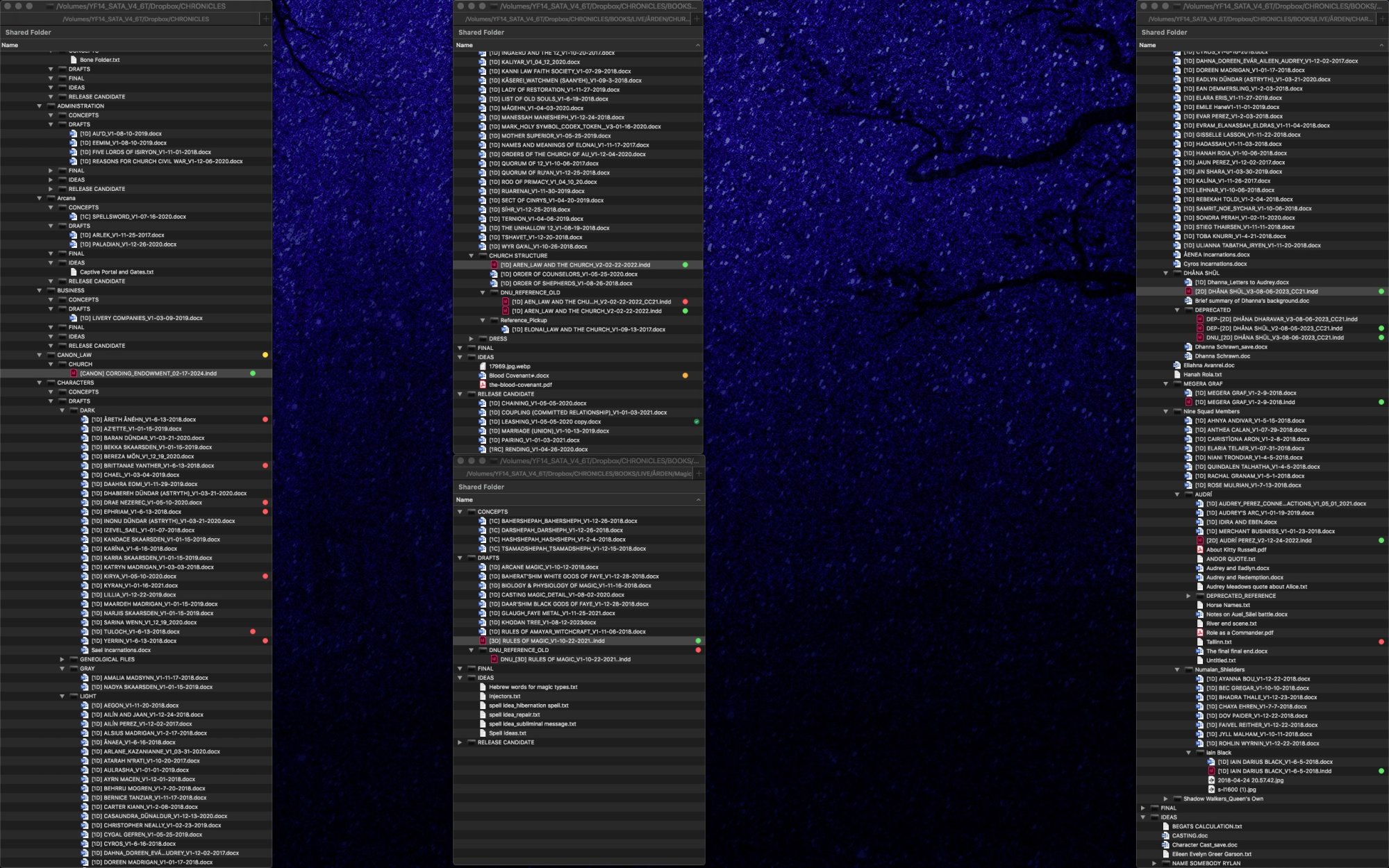Screen dimensions: 1389x868
Task: Collapse the ADMINISTRATION folder triangle
Action: (x=40, y=106)
